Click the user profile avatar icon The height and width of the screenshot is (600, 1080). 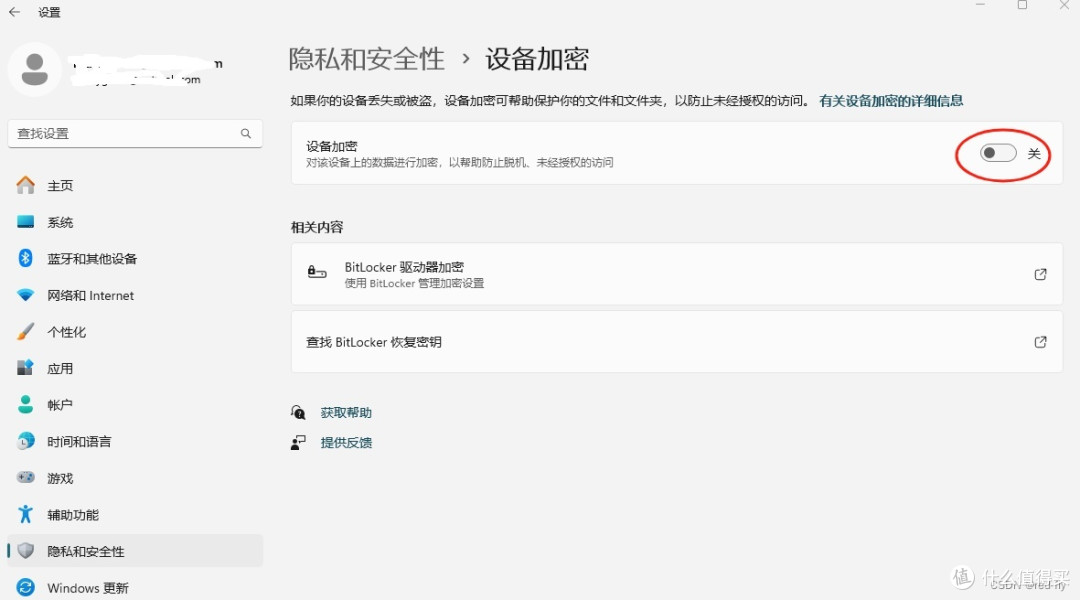pyautogui.click(x=34, y=70)
